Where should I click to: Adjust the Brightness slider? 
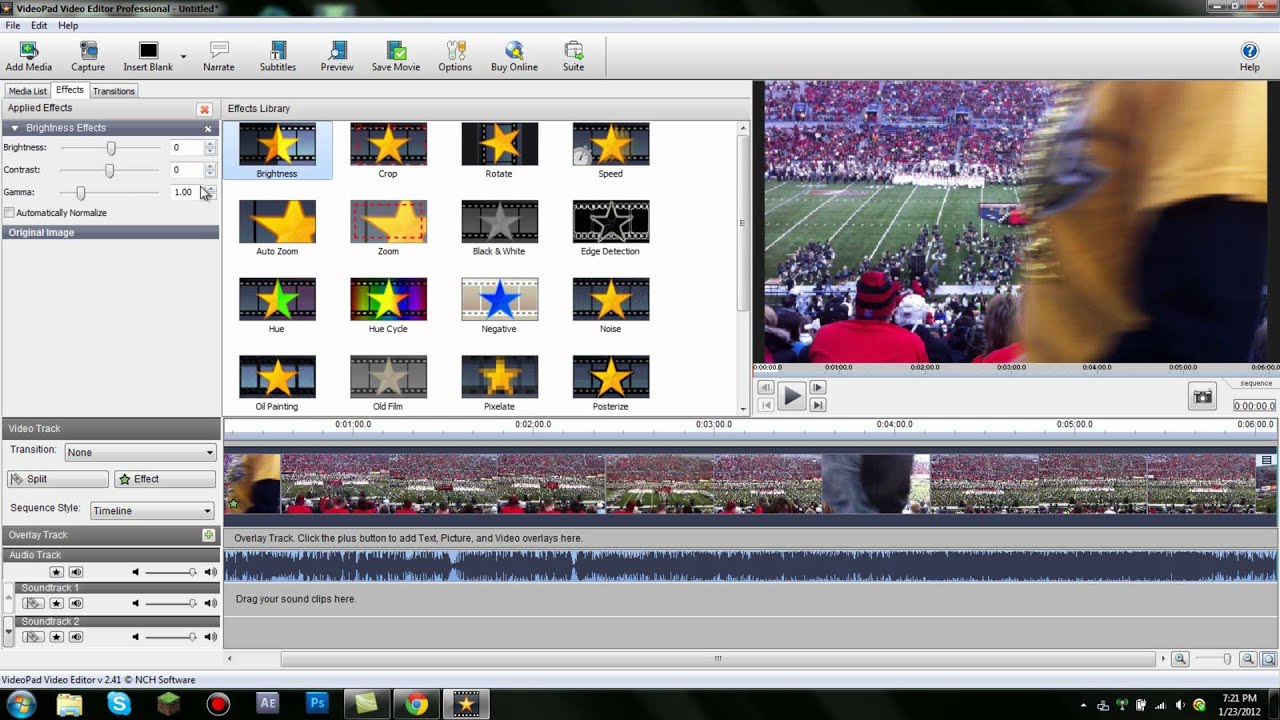[111, 148]
